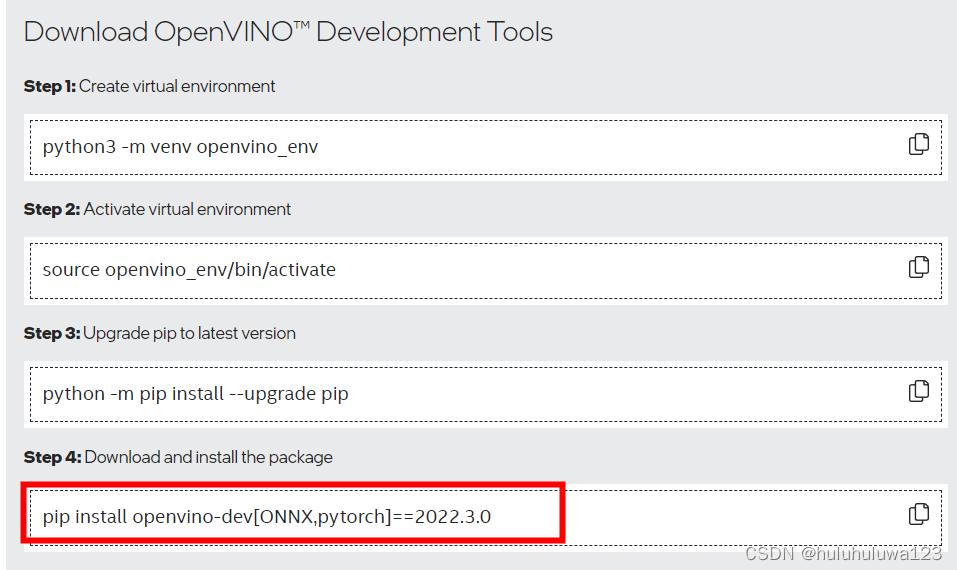Copy the pip upgrade command
Viewport: 957px width, 570px height.
[x=919, y=391]
